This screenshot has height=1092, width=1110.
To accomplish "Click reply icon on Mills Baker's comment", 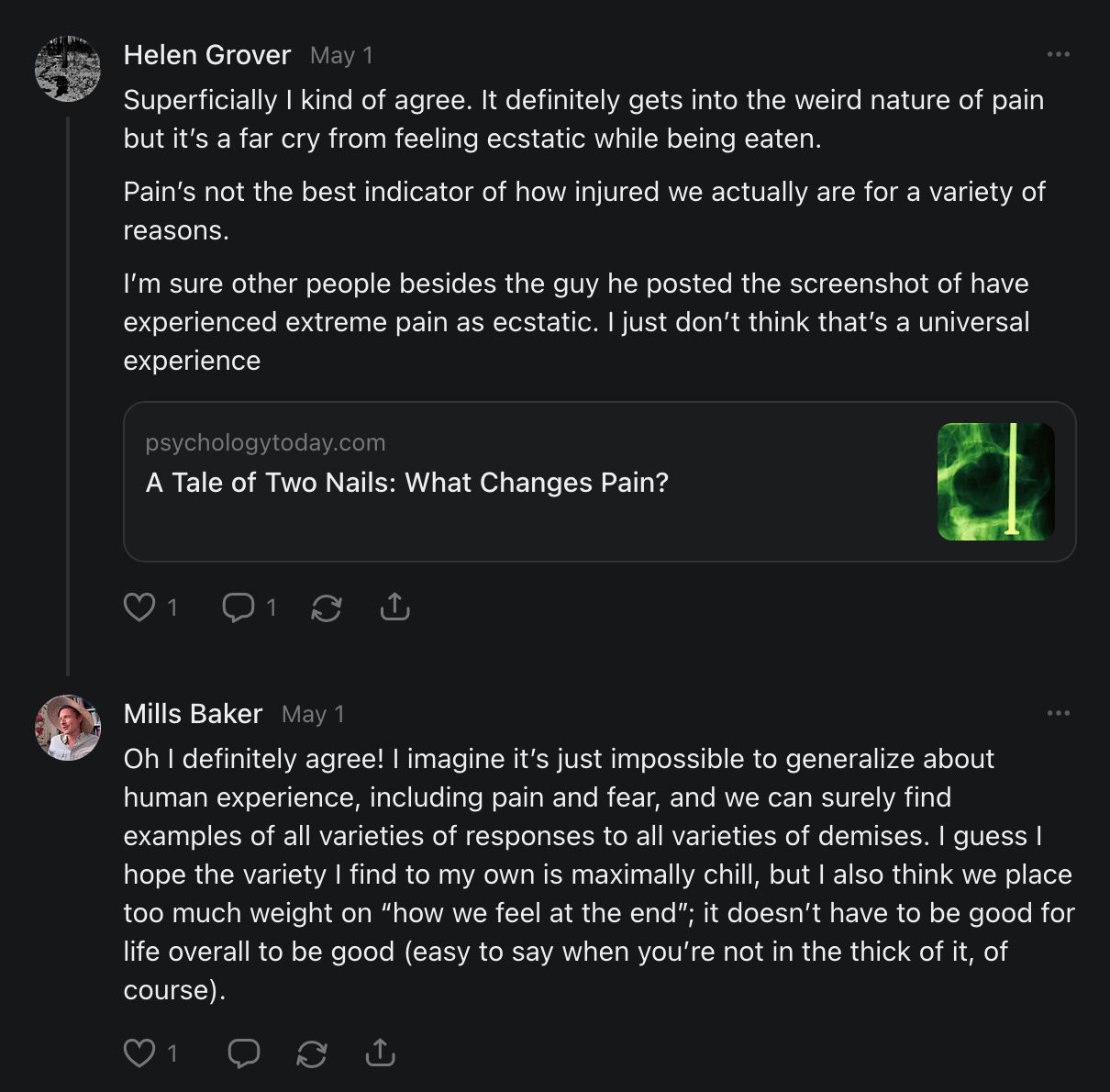I will [243, 1053].
